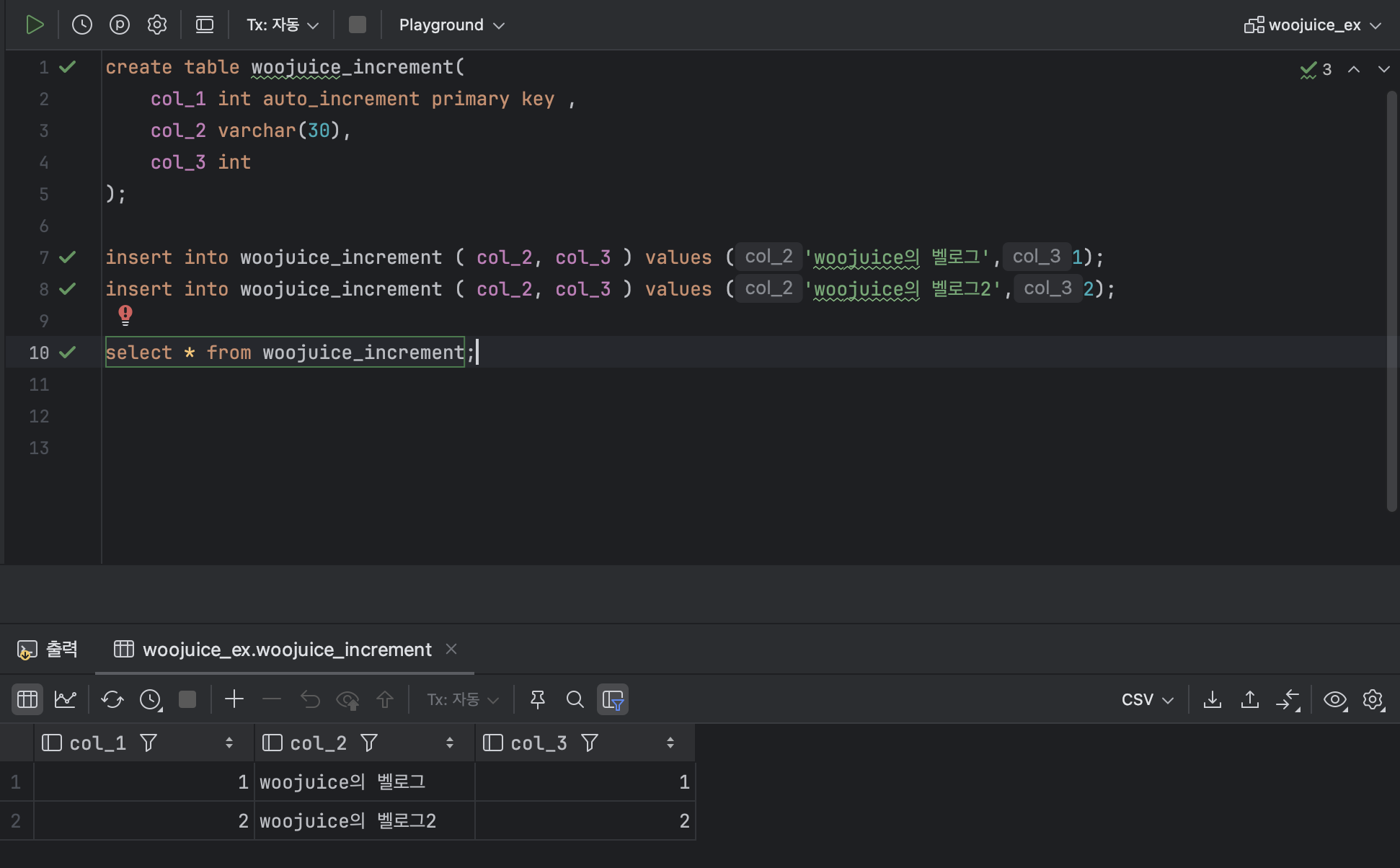This screenshot has width=1400, height=868.
Task: Open the results Tx: 자동 dropdown
Action: tap(463, 699)
